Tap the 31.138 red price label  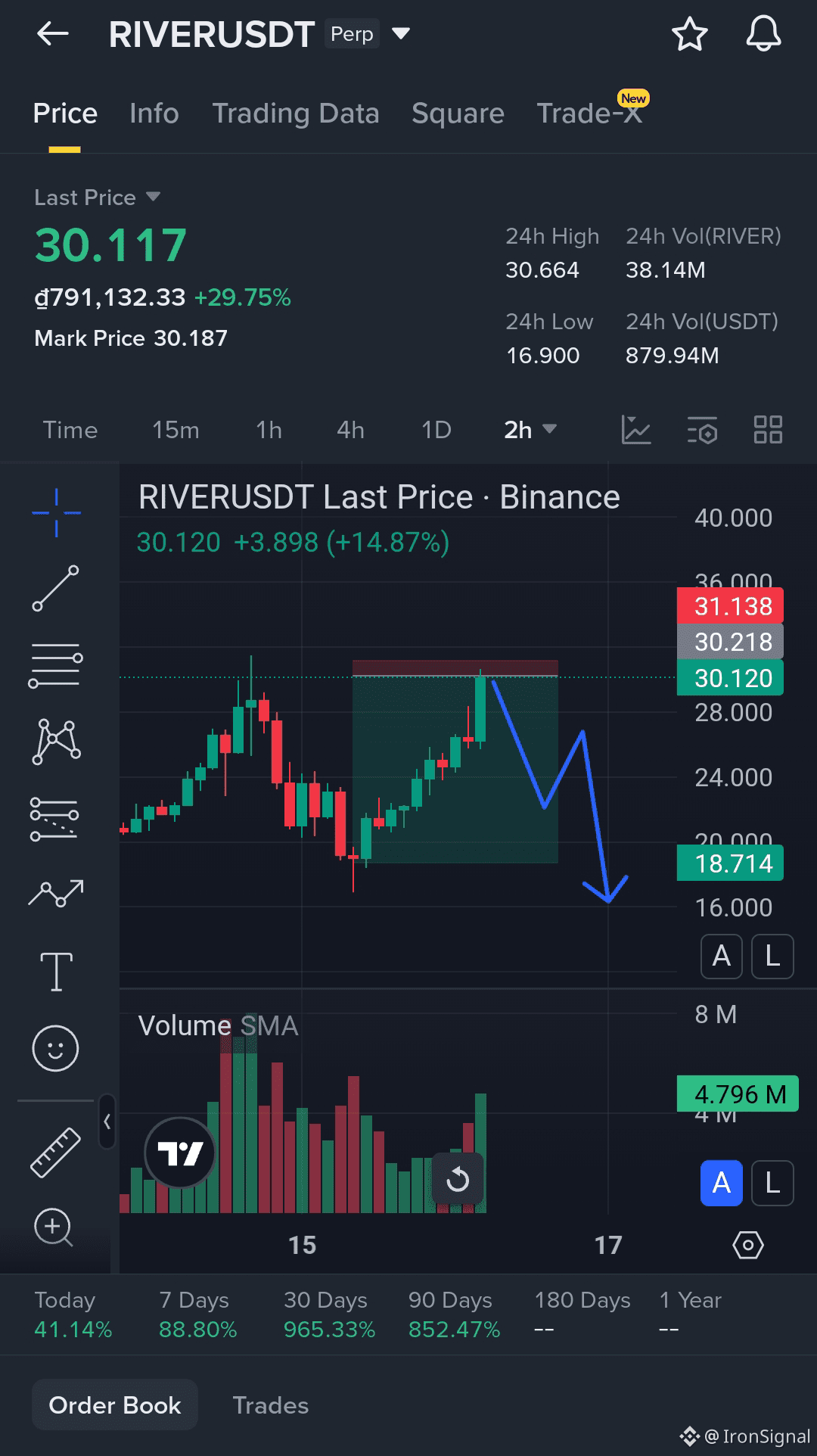click(730, 605)
